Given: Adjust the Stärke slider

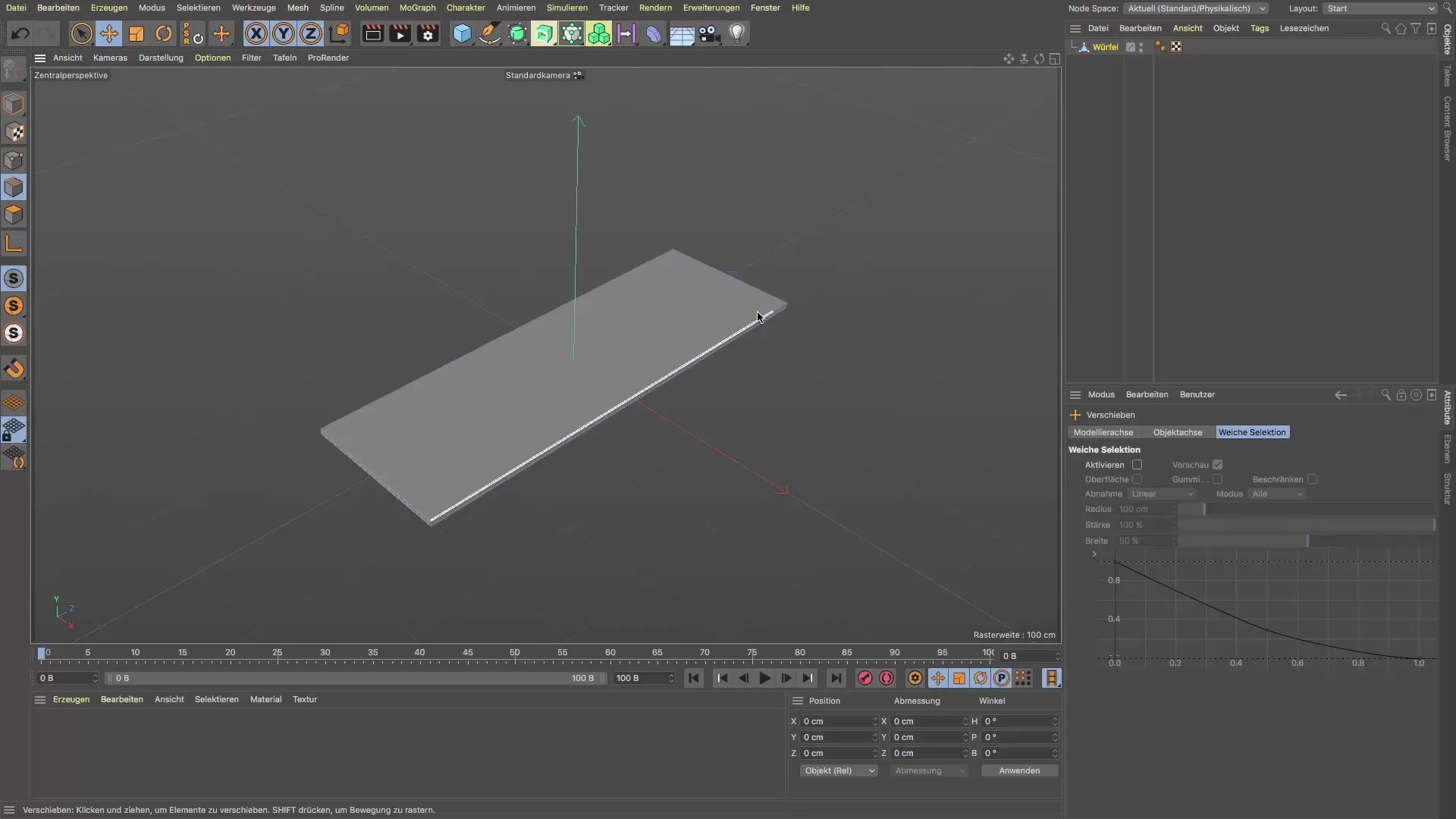Looking at the screenshot, I should 1306,525.
